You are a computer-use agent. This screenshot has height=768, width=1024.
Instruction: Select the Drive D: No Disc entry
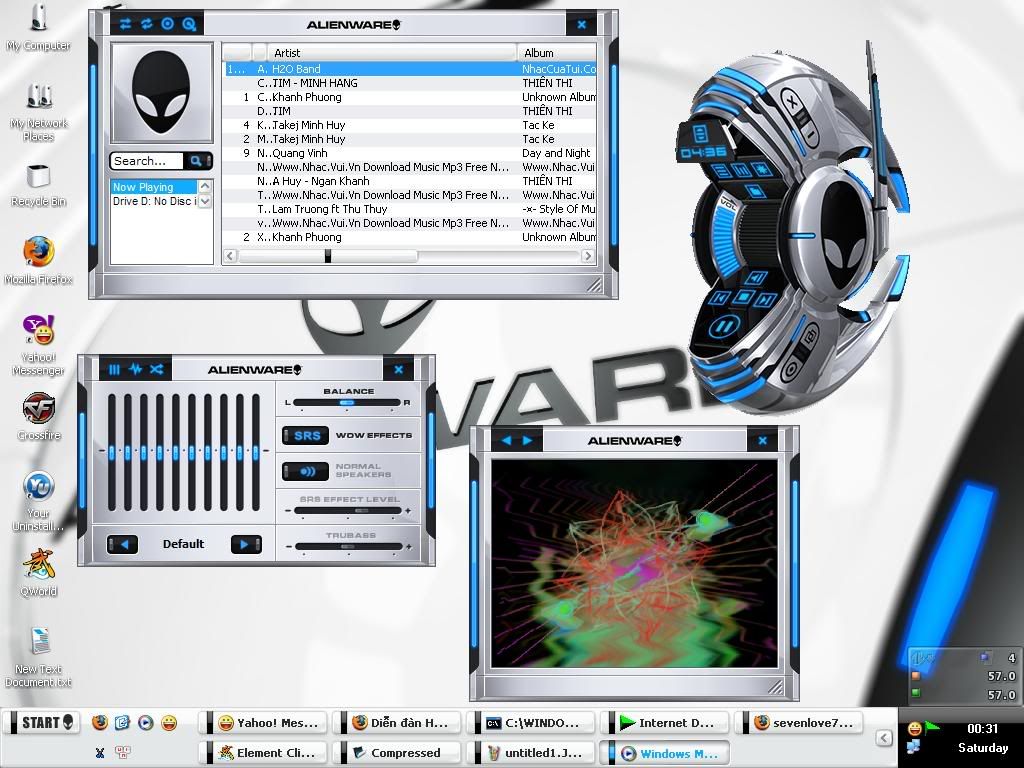coord(153,201)
